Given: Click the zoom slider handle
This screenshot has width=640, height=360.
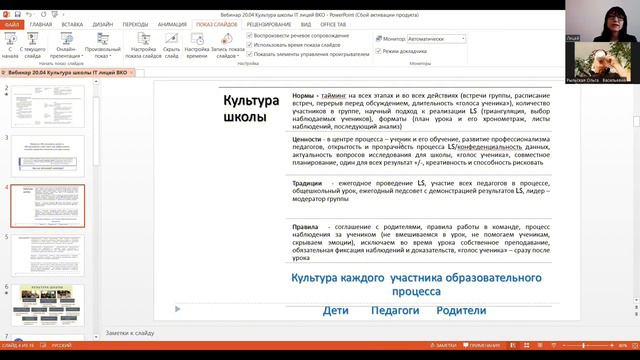Looking at the screenshot, I should coord(584,345).
